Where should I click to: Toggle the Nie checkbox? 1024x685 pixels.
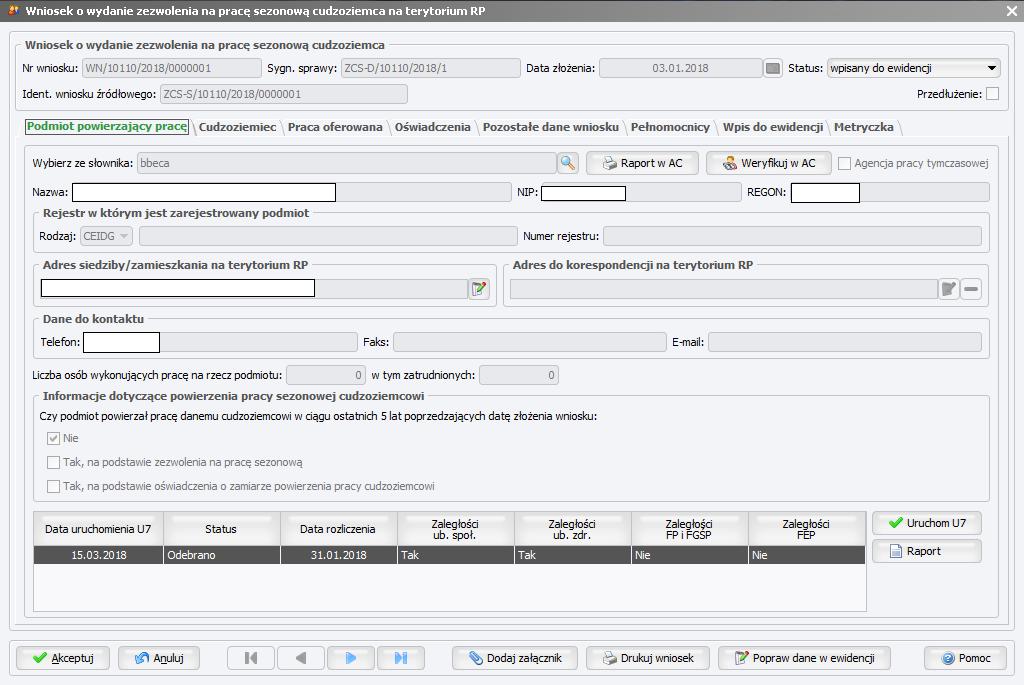(x=54, y=438)
